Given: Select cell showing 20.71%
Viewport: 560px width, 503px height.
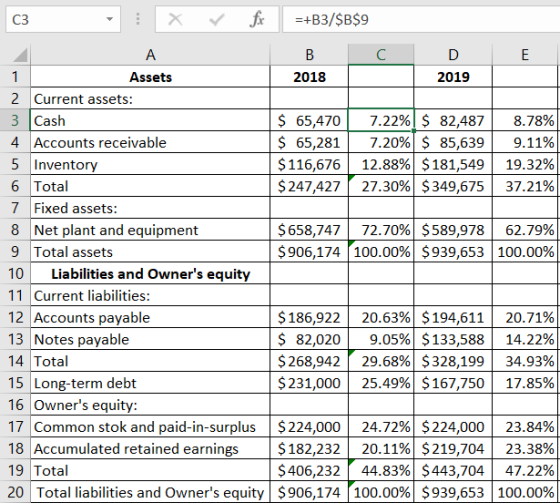Looking at the screenshot, I should tap(524, 317).
